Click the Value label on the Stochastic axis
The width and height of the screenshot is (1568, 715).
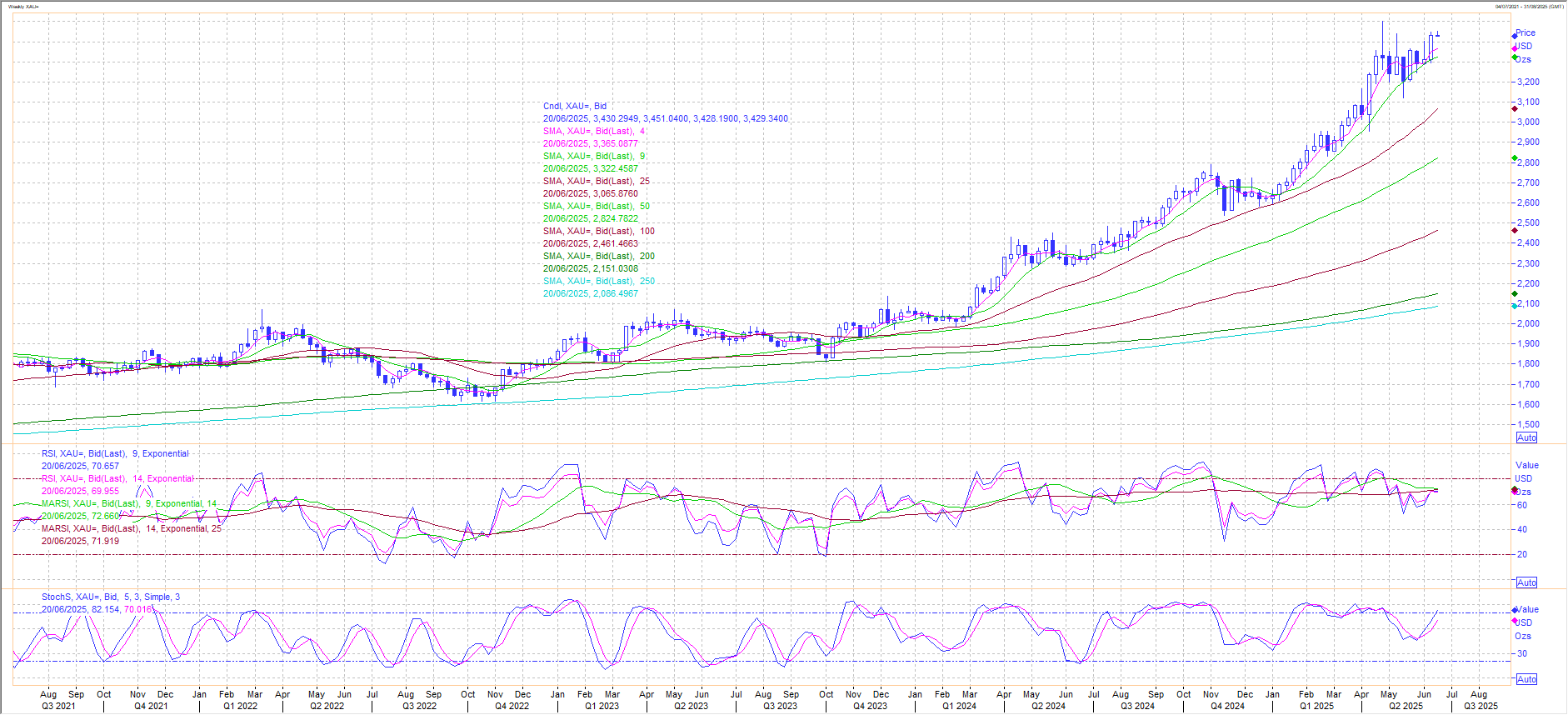click(x=1527, y=609)
